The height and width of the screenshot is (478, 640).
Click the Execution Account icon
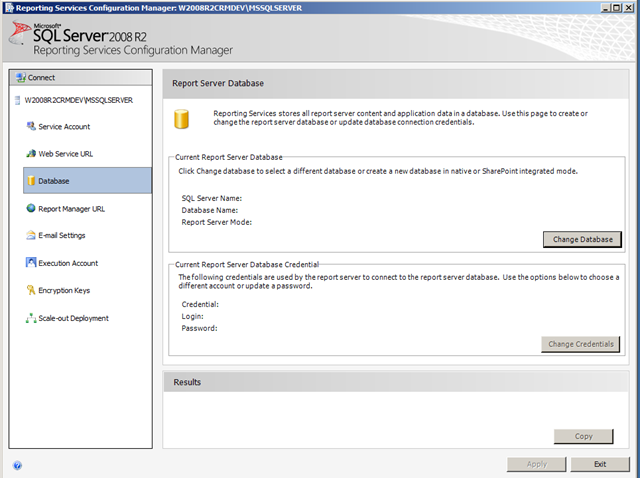click(31, 262)
